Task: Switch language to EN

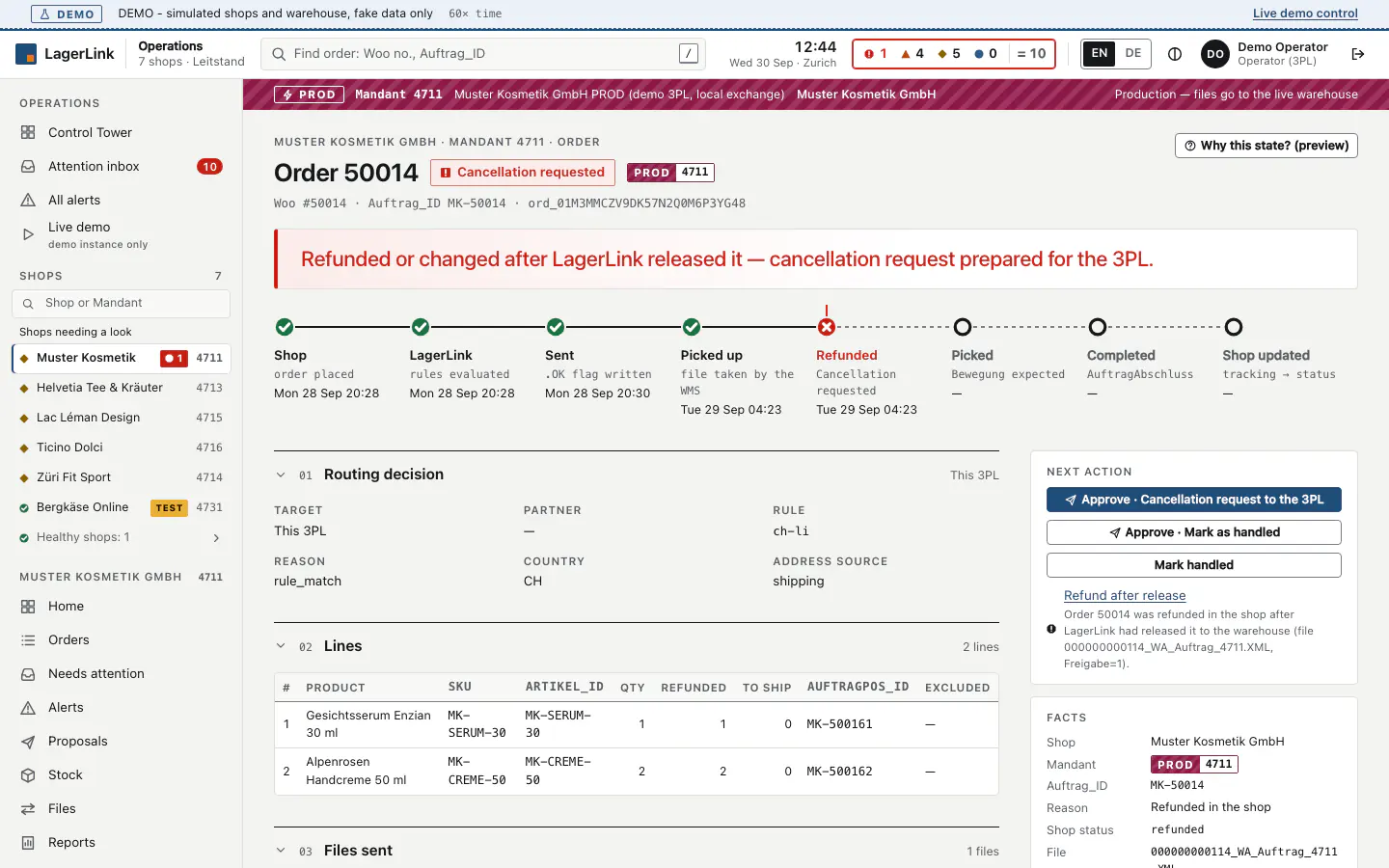Action: point(1100,53)
